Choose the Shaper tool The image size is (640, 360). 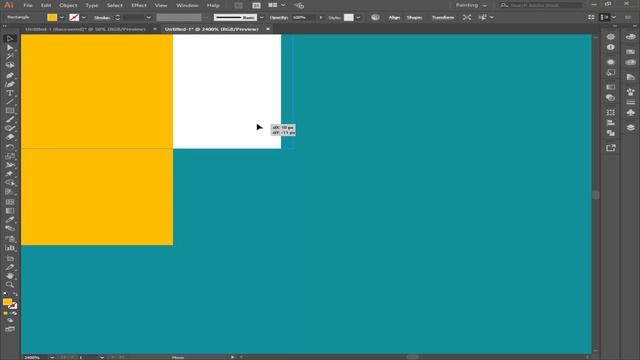[x=10, y=128]
